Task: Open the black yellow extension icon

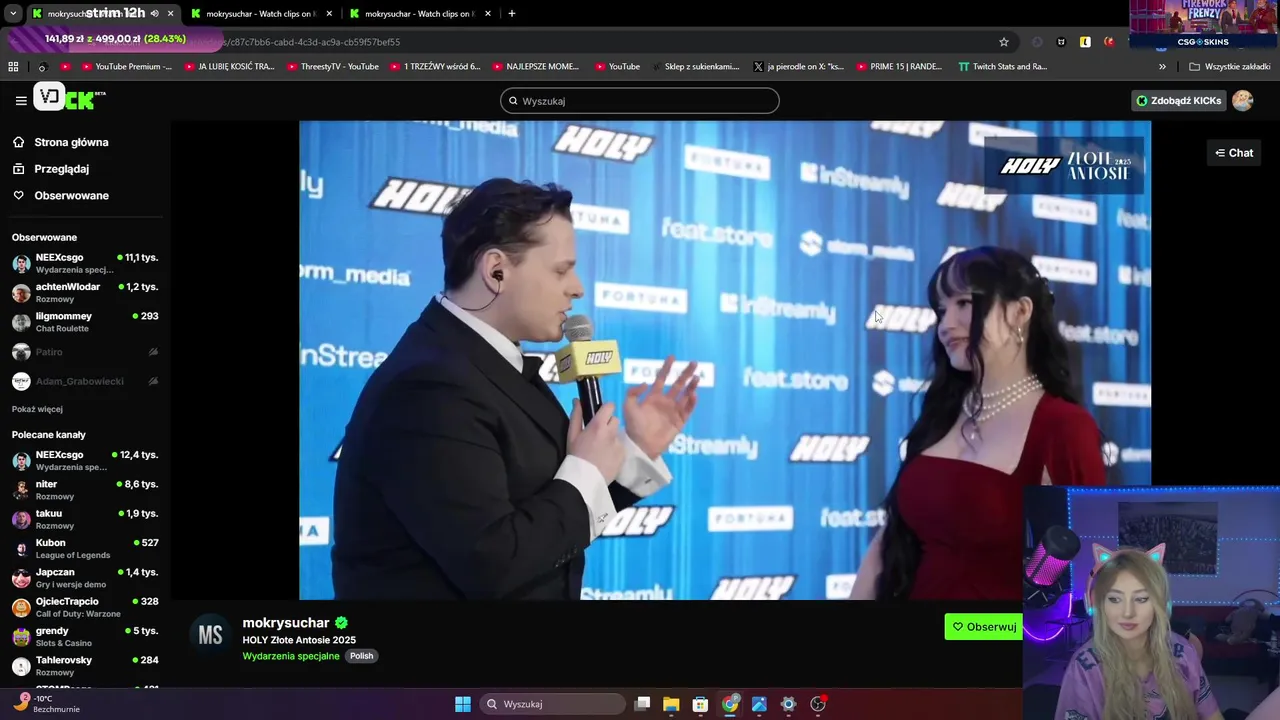Action: (x=1085, y=42)
